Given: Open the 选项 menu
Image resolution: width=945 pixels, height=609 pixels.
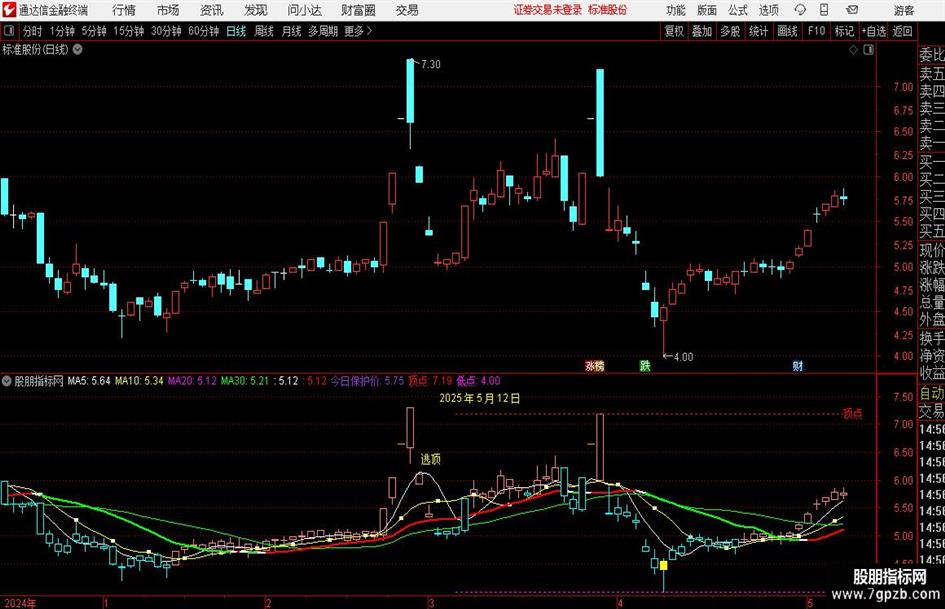Looking at the screenshot, I should pos(768,10).
